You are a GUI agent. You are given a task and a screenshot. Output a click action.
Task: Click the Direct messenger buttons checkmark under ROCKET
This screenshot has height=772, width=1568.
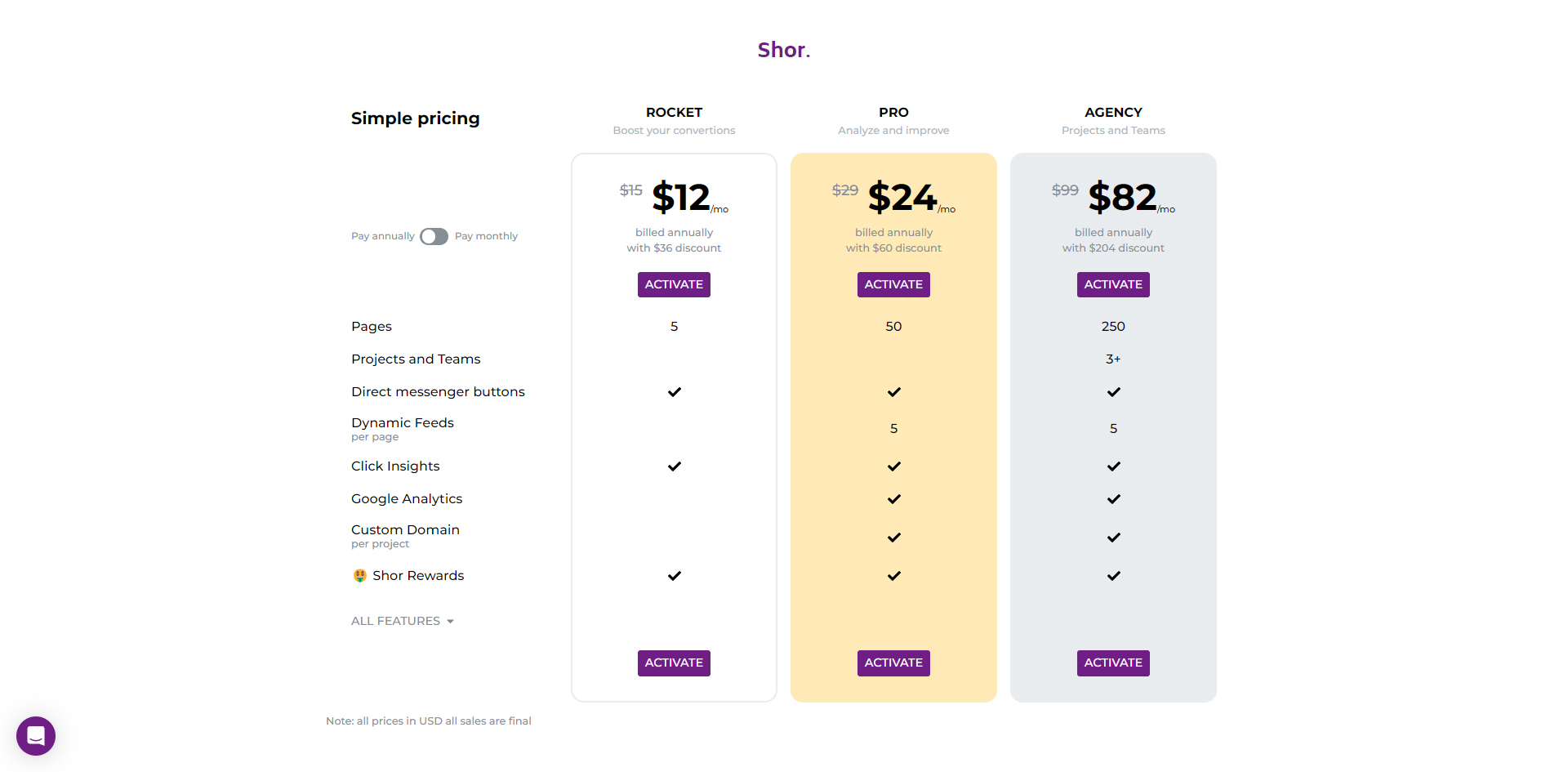point(674,391)
